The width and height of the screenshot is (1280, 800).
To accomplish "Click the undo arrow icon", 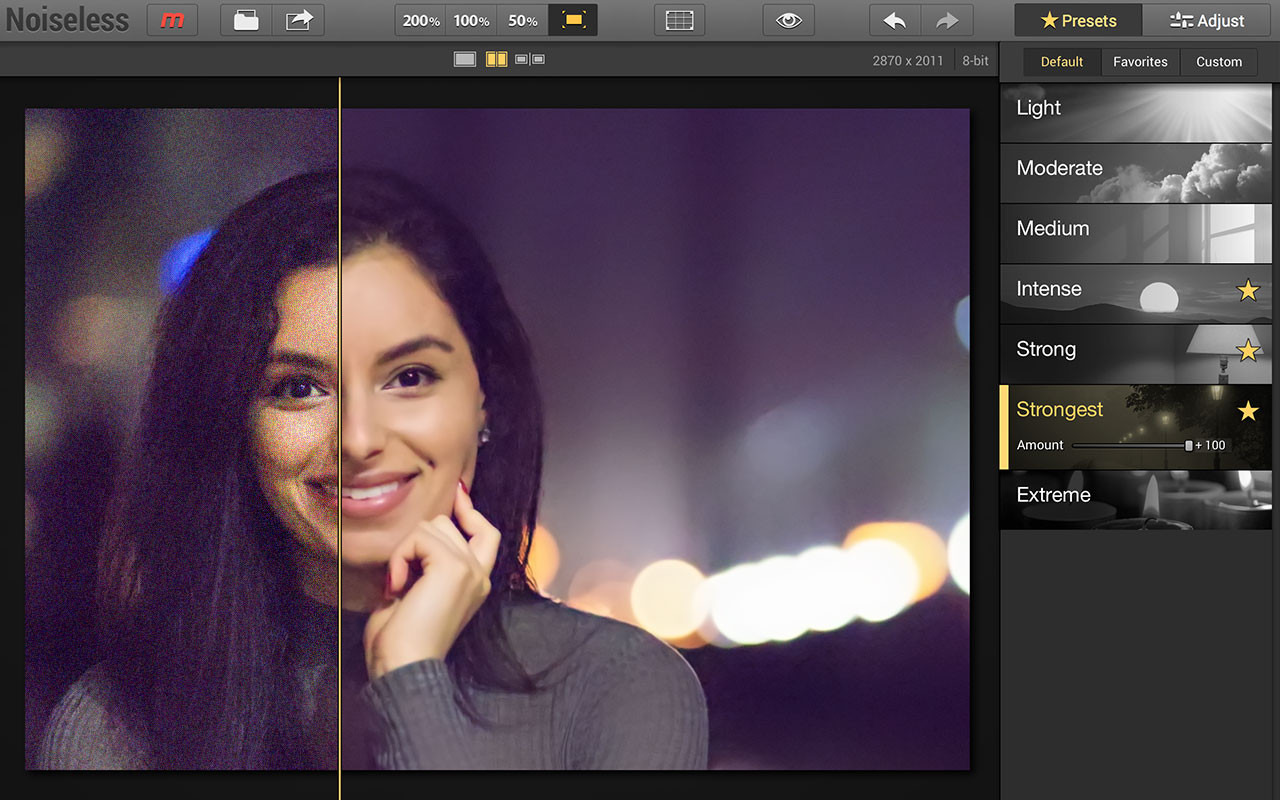I will click(x=895, y=20).
